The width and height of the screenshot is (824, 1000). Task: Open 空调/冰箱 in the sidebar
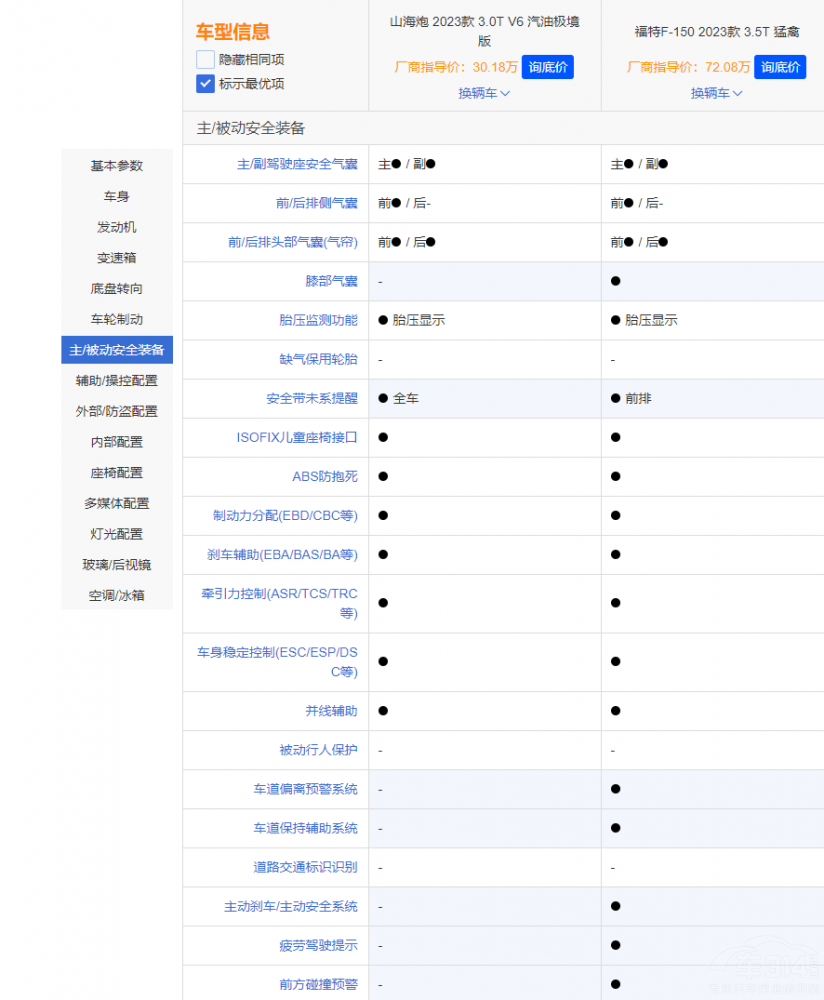[117, 595]
